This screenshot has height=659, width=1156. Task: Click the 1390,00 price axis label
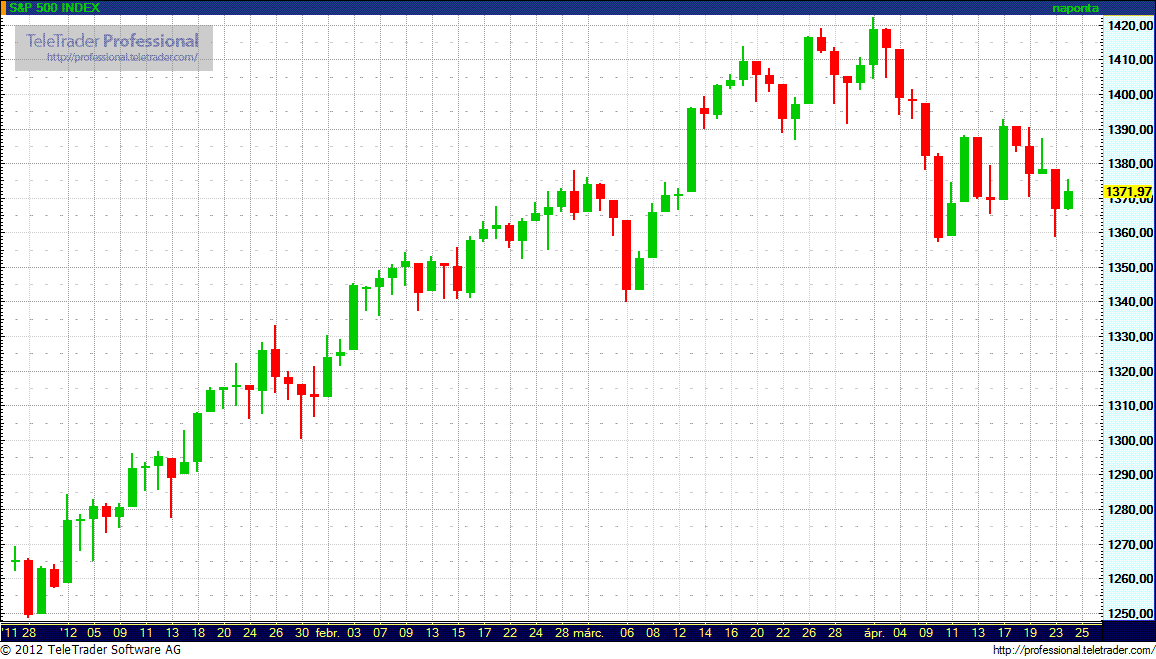[1130, 130]
